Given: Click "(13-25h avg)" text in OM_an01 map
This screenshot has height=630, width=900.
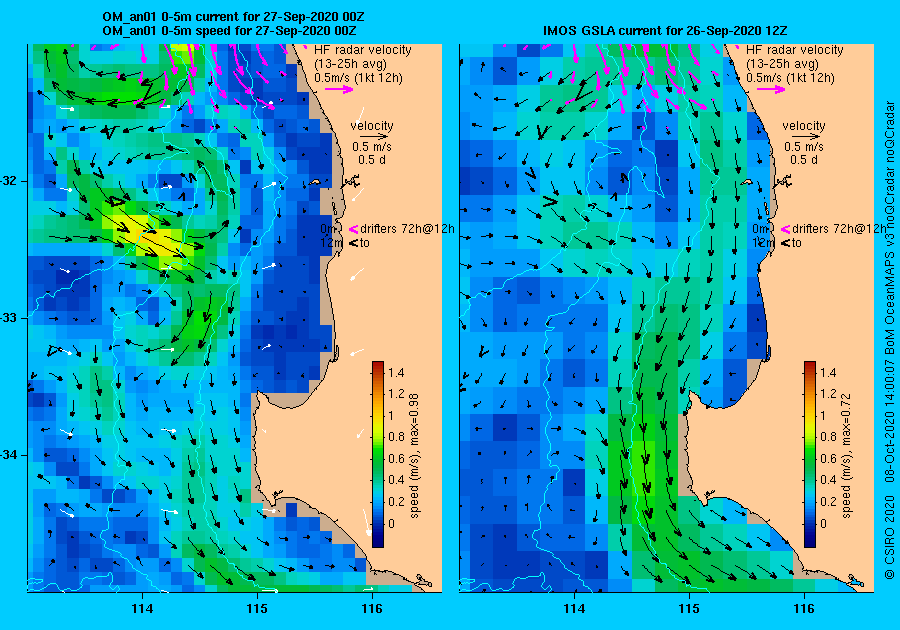Looking at the screenshot, I should [351, 64].
